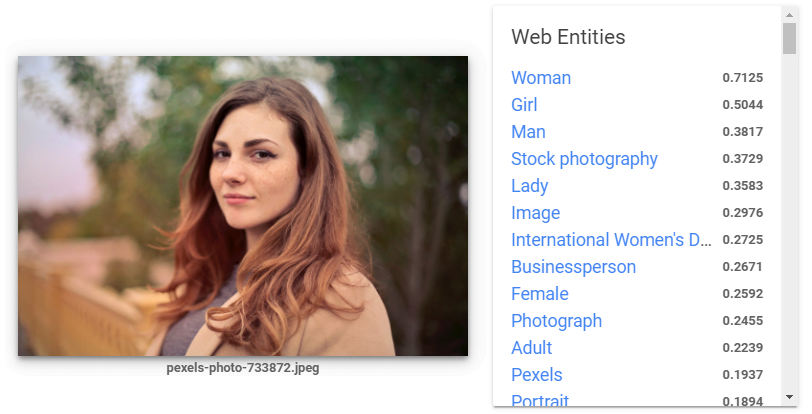The height and width of the screenshot is (414, 812).
Task: Select the Image entity link
Action: point(535,213)
